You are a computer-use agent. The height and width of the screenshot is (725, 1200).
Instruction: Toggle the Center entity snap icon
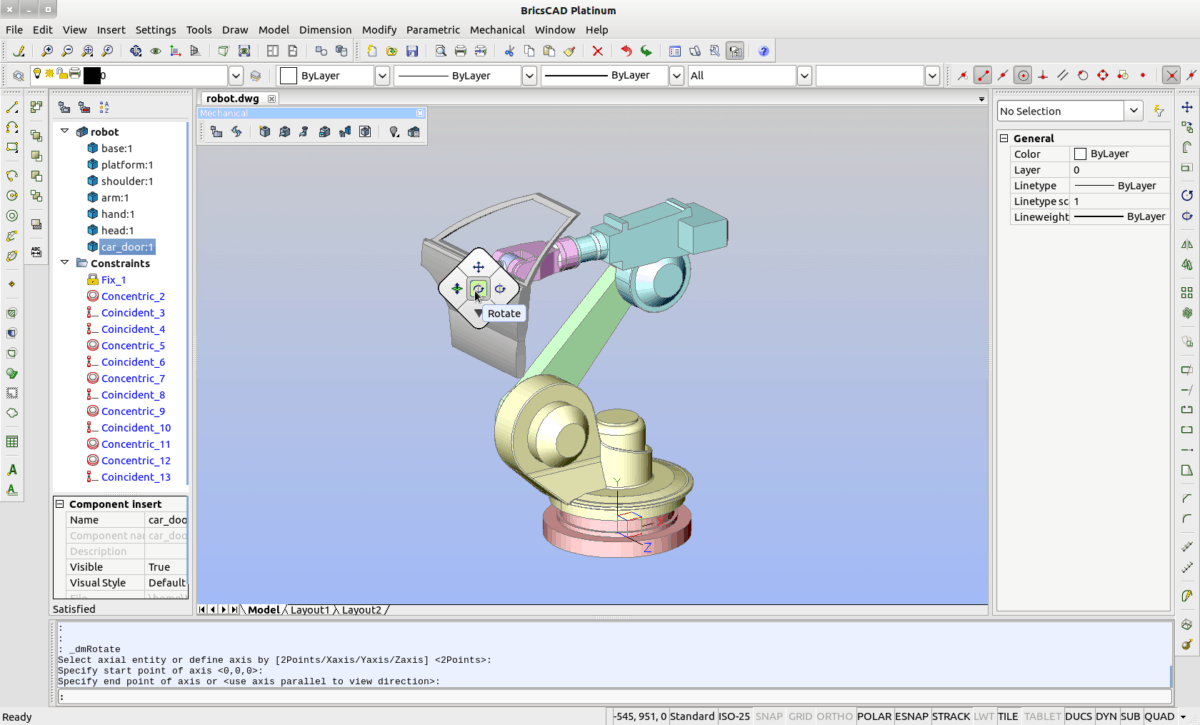1023,75
